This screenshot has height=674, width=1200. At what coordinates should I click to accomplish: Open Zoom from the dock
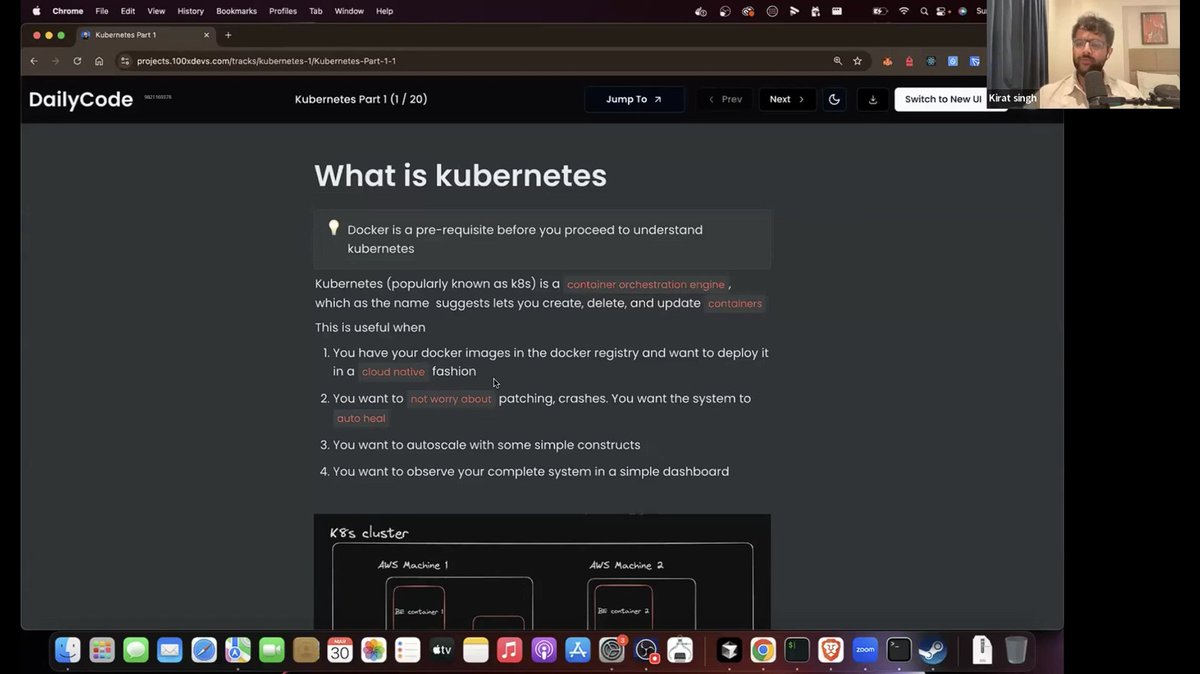pos(865,650)
